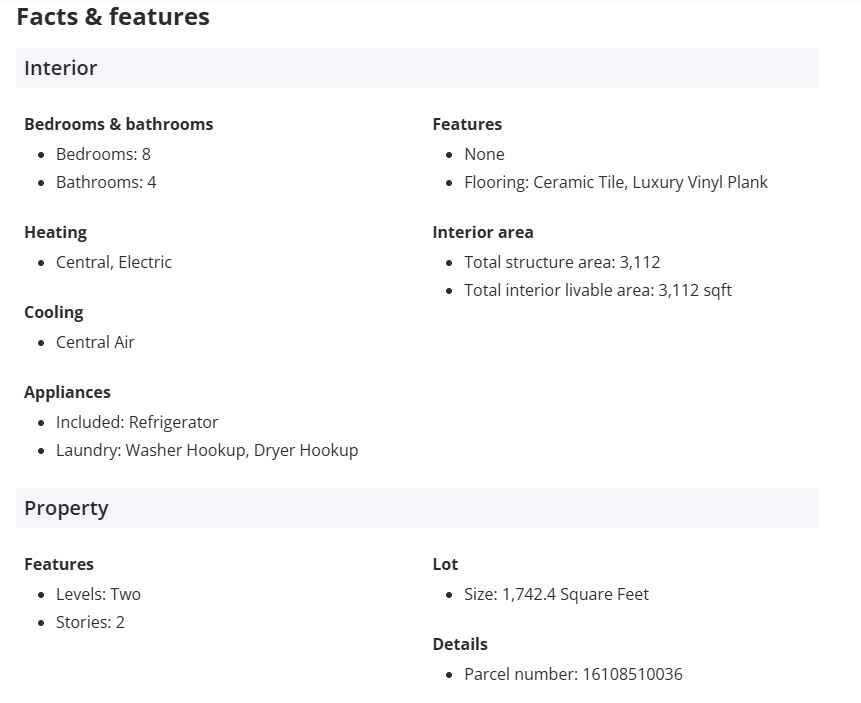Select the Property section header
The width and height of the screenshot is (861, 703).
66,508
